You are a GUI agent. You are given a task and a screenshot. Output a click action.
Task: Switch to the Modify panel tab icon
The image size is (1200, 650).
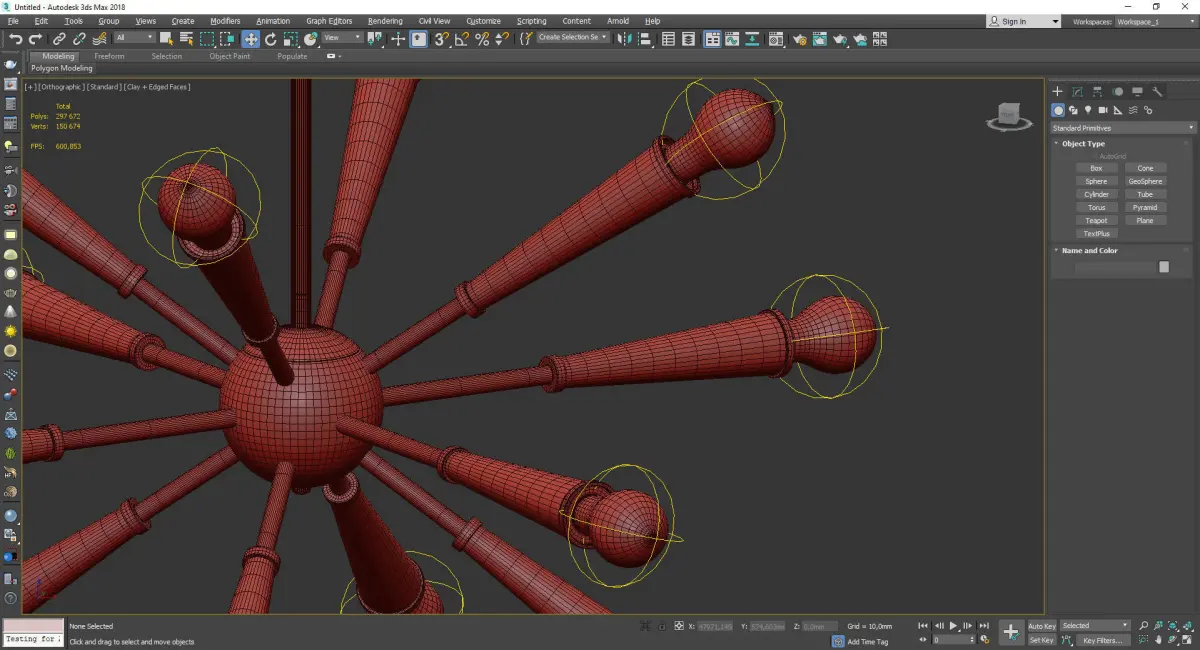coord(1077,92)
